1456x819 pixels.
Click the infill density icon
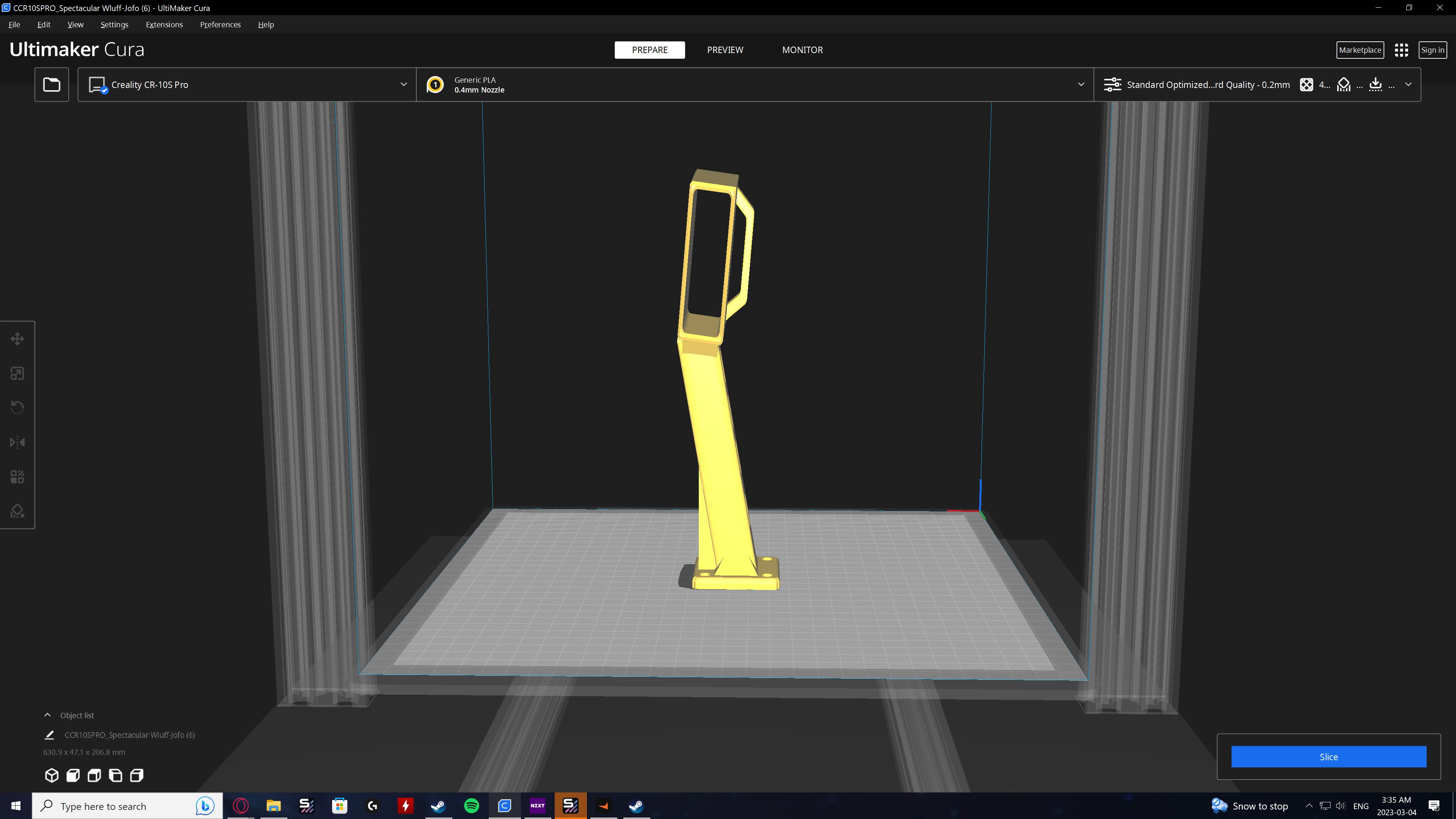pos(1306,85)
